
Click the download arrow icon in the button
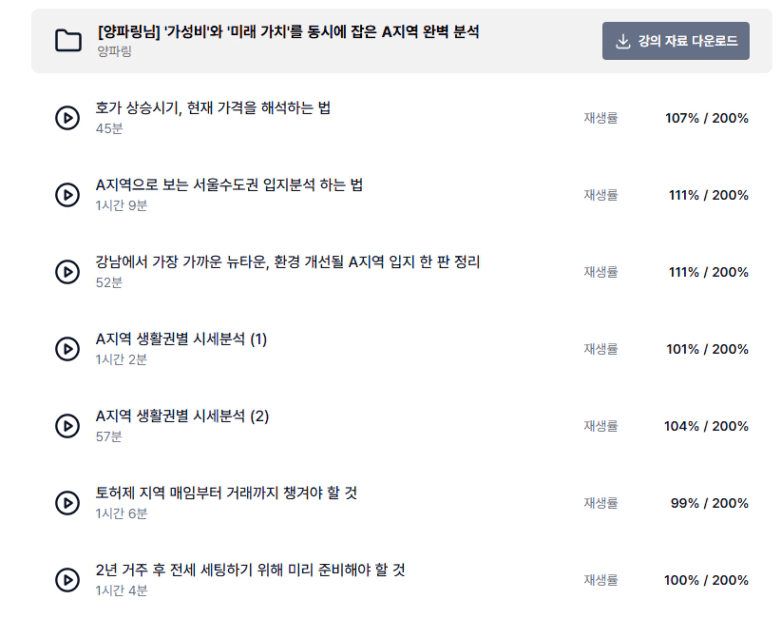[623, 41]
